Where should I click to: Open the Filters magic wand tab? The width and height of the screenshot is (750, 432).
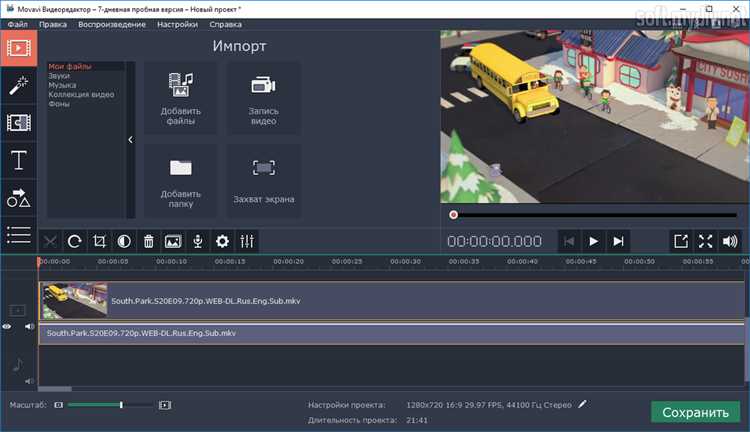[x=19, y=86]
